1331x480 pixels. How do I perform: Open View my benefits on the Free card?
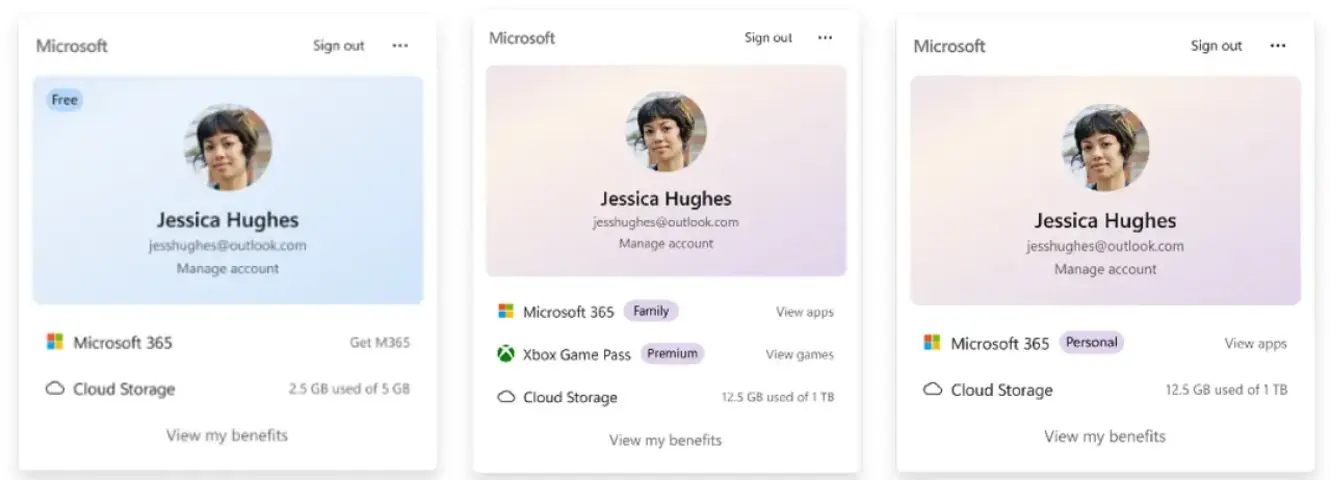(x=227, y=435)
